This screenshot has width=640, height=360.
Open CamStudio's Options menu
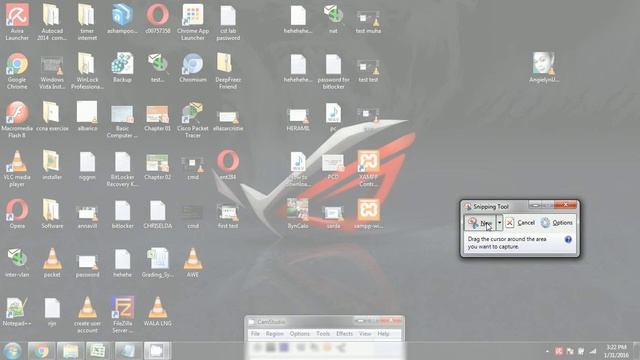point(300,334)
